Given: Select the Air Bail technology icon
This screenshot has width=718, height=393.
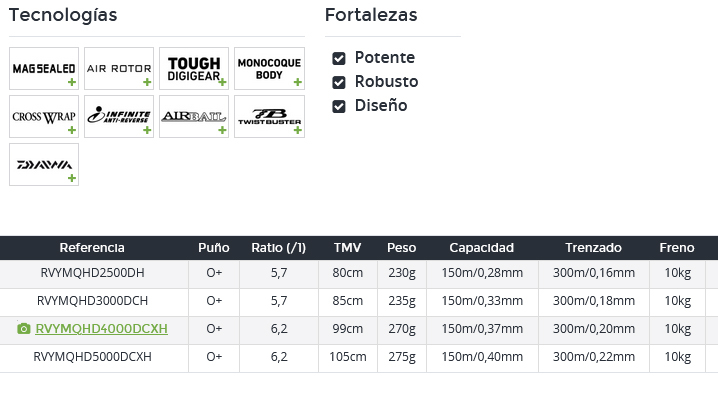Looking at the screenshot, I should [194, 117].
